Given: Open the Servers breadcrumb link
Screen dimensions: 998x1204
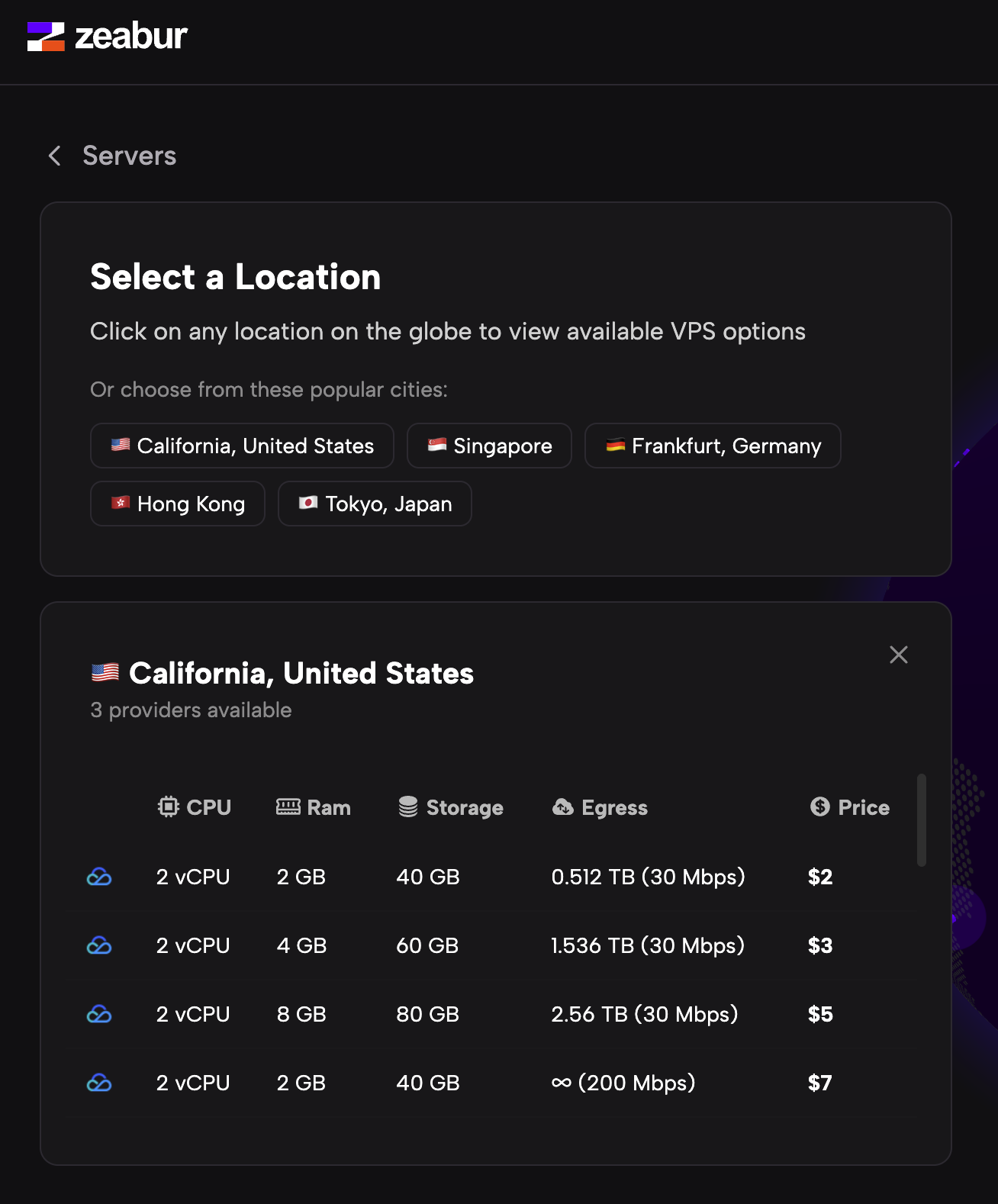Looking at the screenshot, I should tap(129, 156).
